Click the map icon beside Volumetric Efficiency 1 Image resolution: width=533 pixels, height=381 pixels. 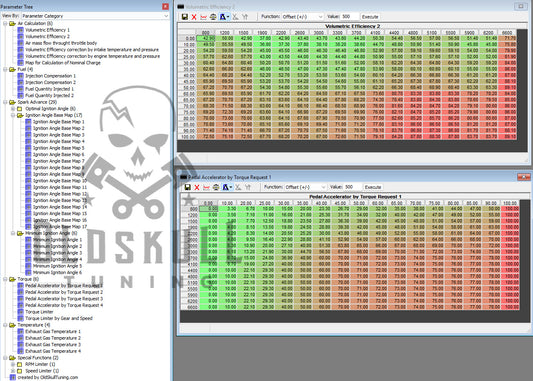click(20, 30)
